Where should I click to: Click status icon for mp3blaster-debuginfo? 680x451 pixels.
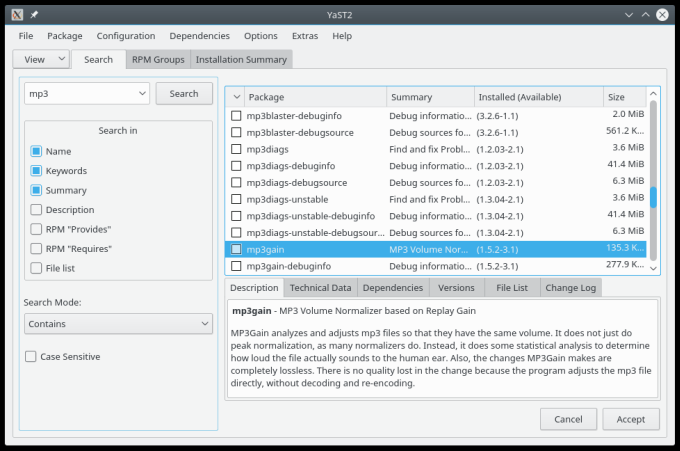point(237,115)
